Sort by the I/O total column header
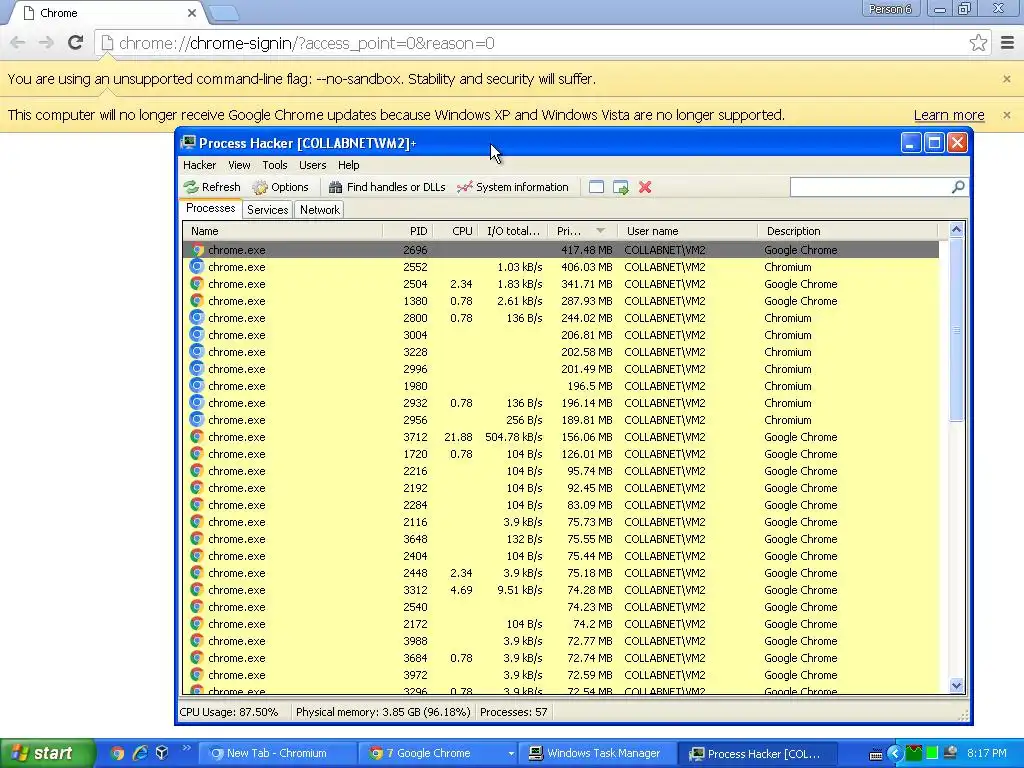 [514, 231]
